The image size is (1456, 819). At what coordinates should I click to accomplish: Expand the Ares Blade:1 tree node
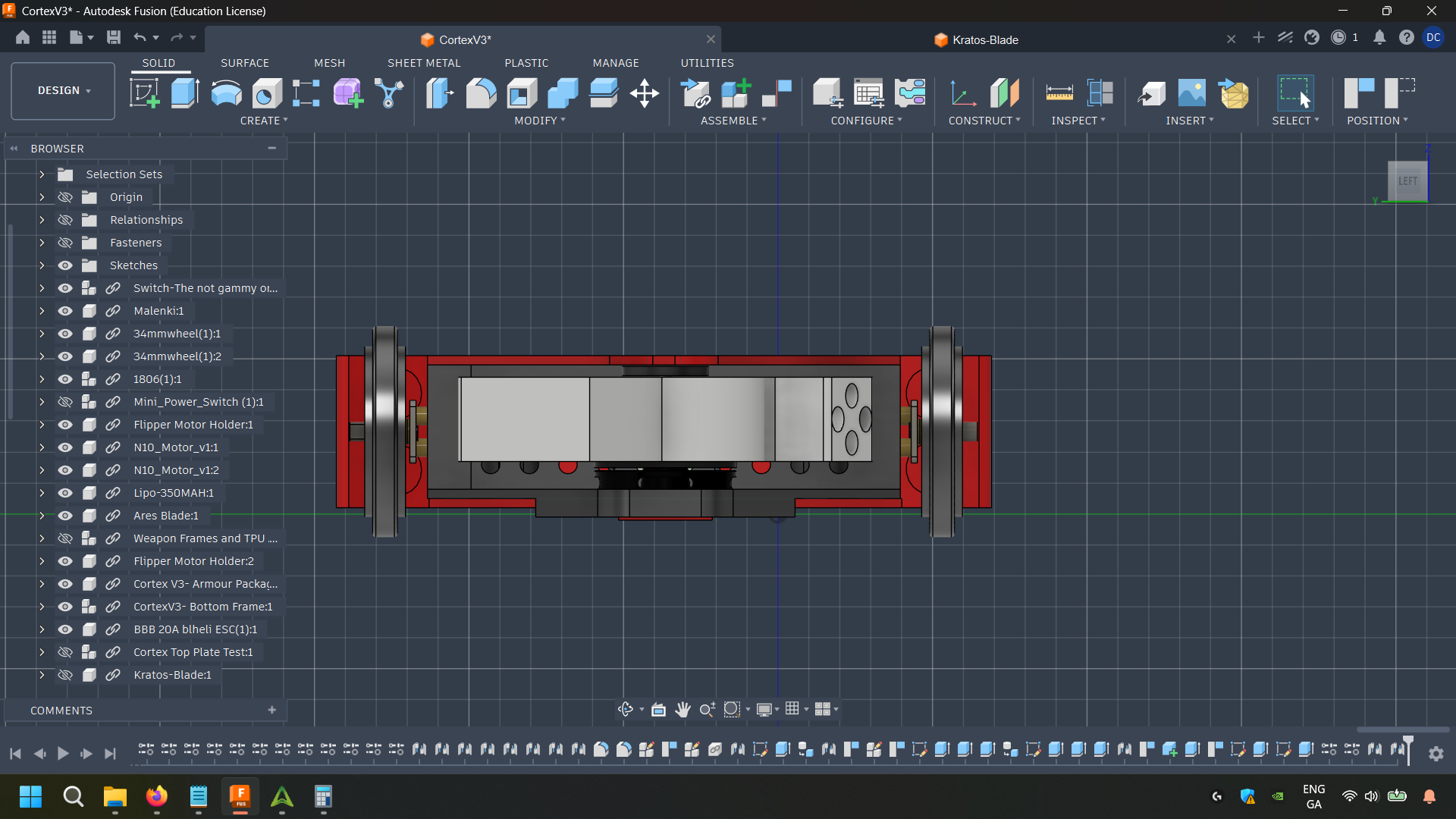pyautogui.click(x=42, y=516)
